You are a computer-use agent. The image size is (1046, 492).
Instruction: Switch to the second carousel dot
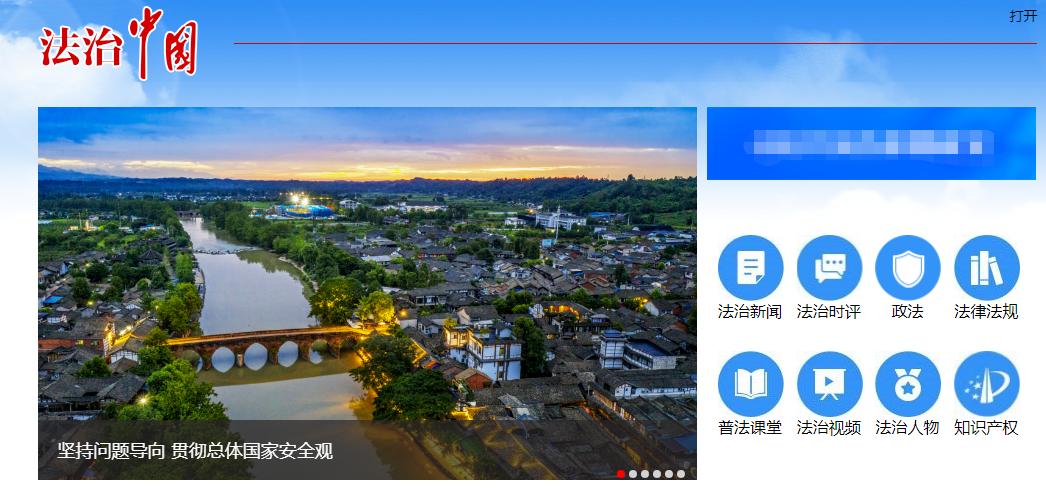click(x=633, y=474)
